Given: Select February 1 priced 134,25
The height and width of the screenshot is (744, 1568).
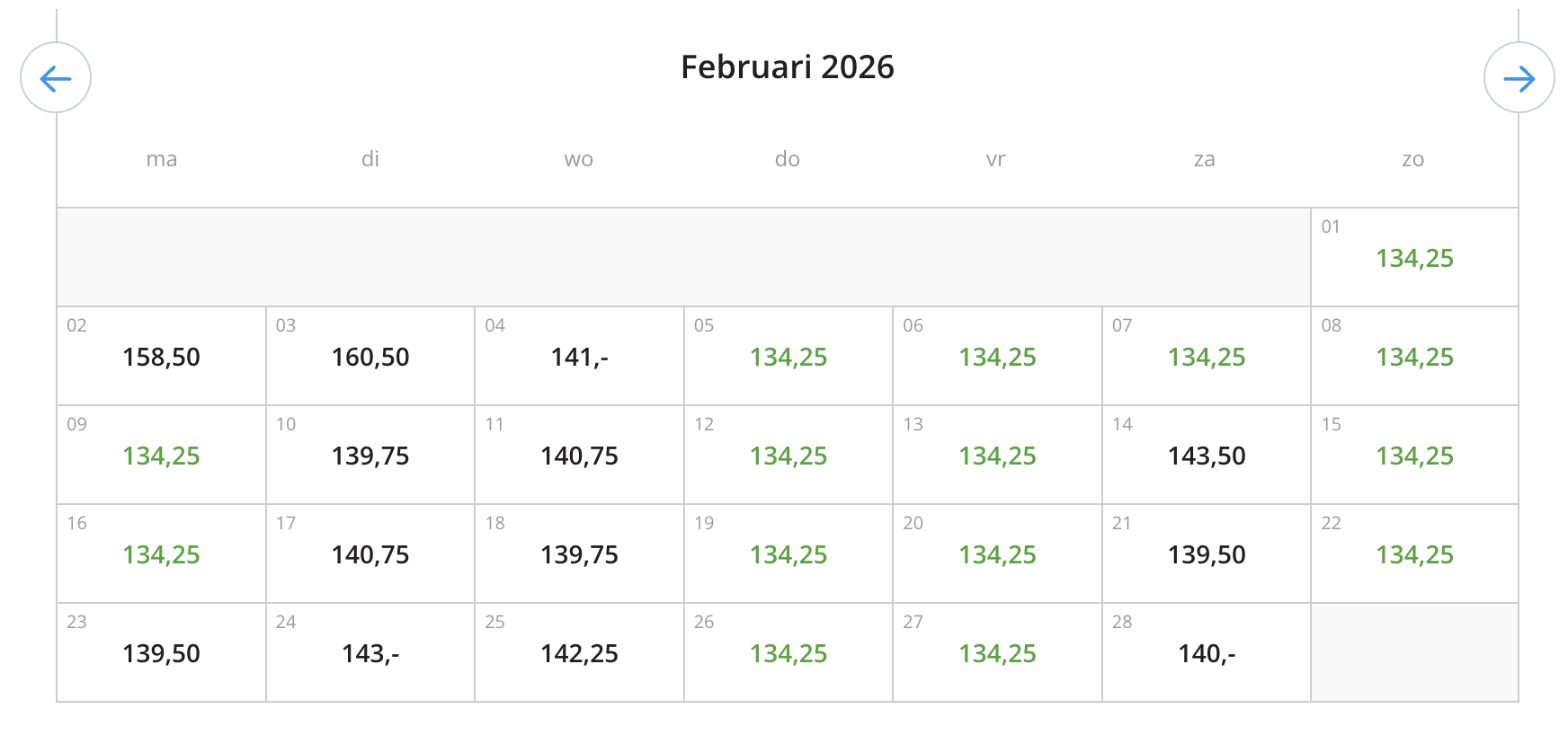Looking at the screenshot, I should click(1414, 258).
